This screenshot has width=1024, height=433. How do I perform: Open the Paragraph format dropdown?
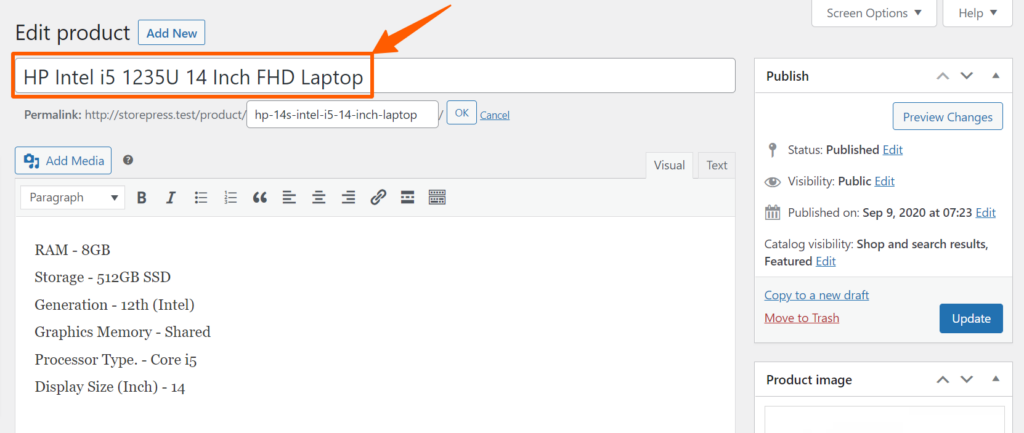72,197
